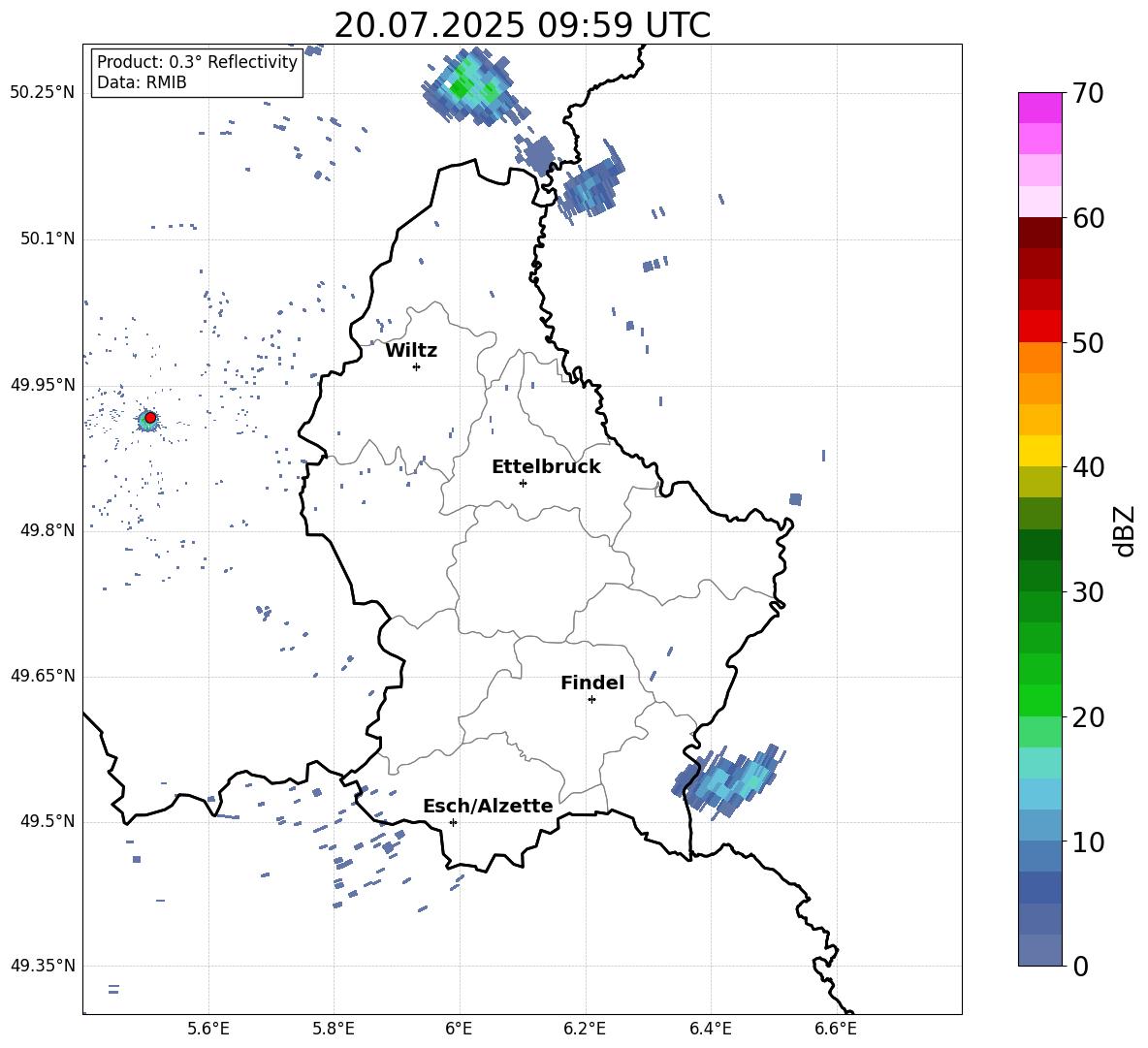Click the 50.25°N latitude label
The height and width of the screenshot is (1048, 1148).
pos(42,93)
